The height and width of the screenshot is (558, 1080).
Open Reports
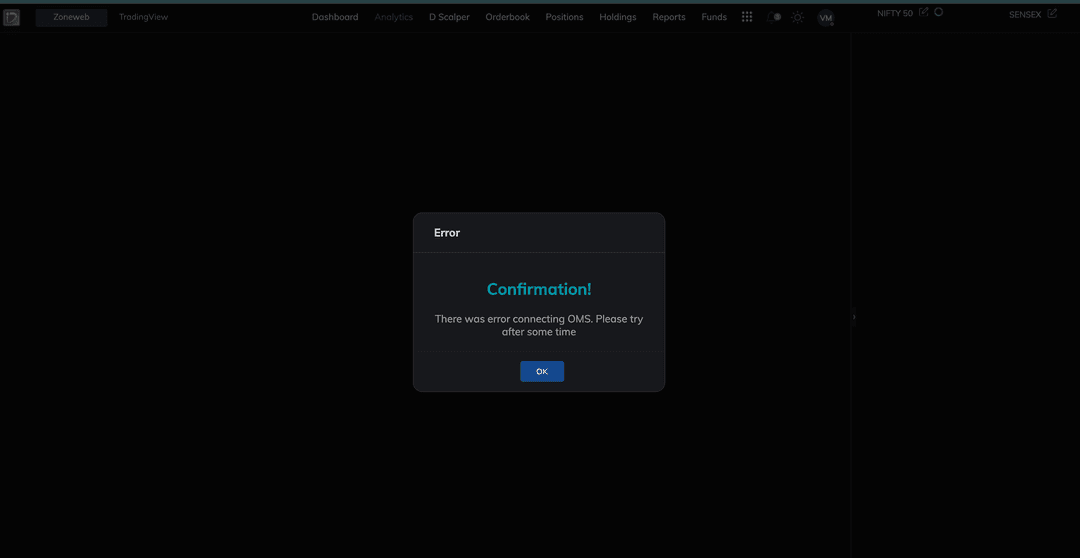coord(669,17)
